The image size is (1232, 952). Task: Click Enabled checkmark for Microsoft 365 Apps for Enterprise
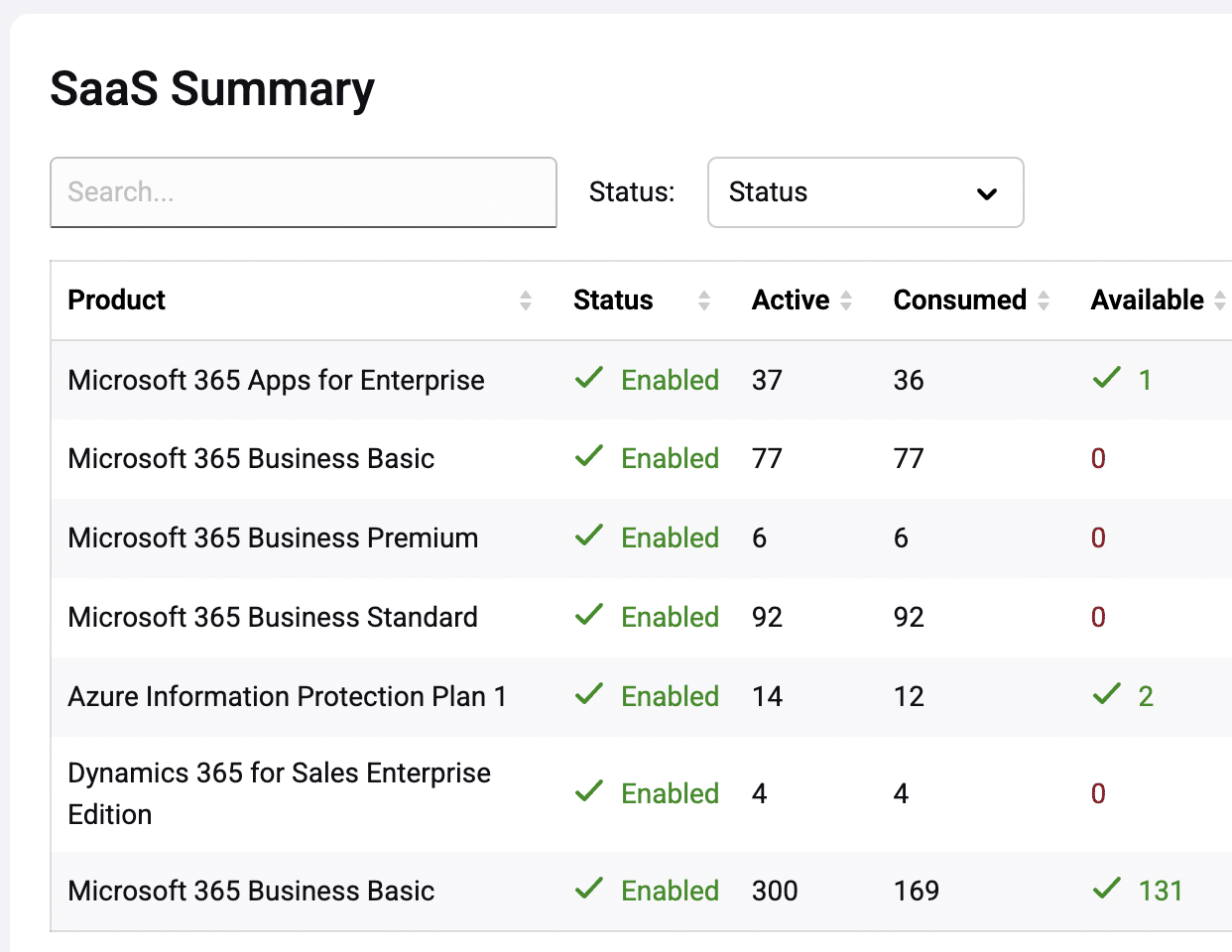click(589, 378)
